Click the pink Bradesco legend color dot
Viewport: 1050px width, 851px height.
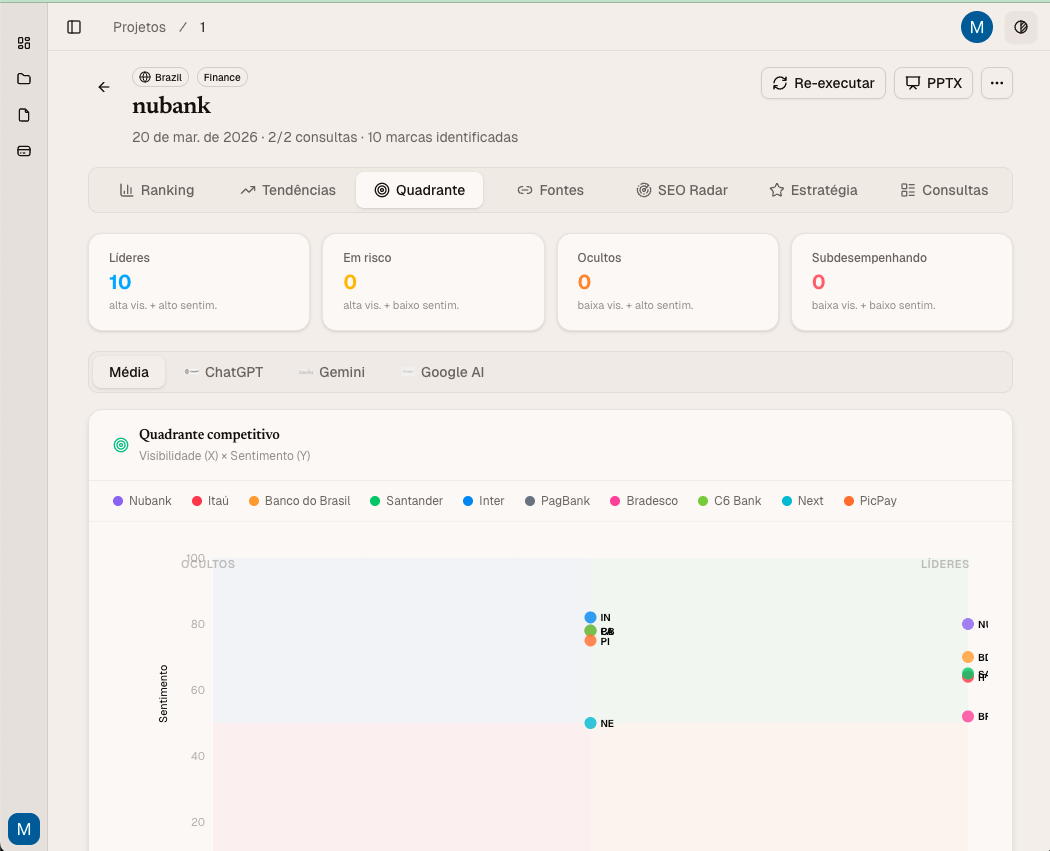pyautogui.click(x=615, y=501)
